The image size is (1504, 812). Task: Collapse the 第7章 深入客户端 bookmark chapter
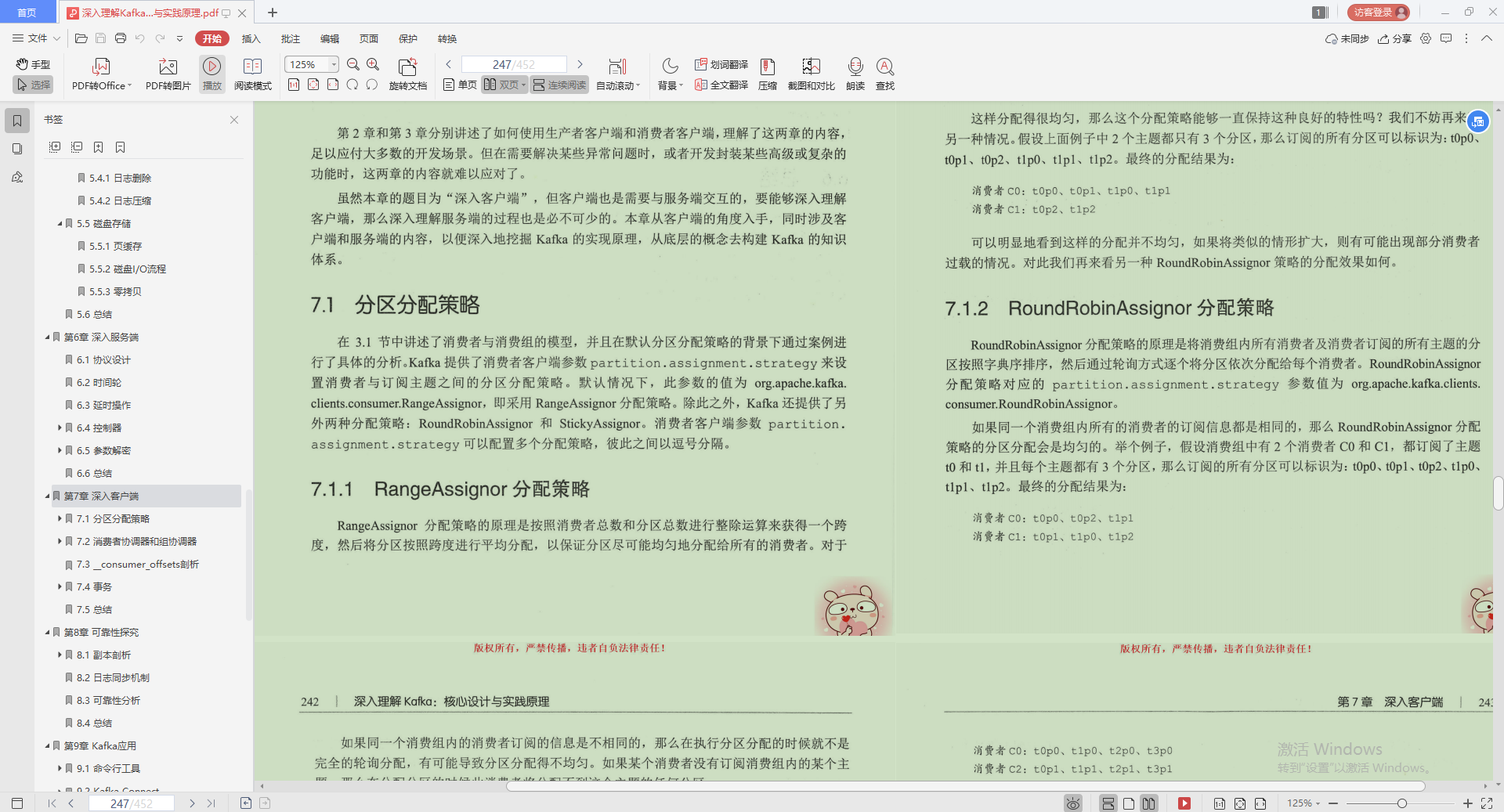tap(47, 496)
